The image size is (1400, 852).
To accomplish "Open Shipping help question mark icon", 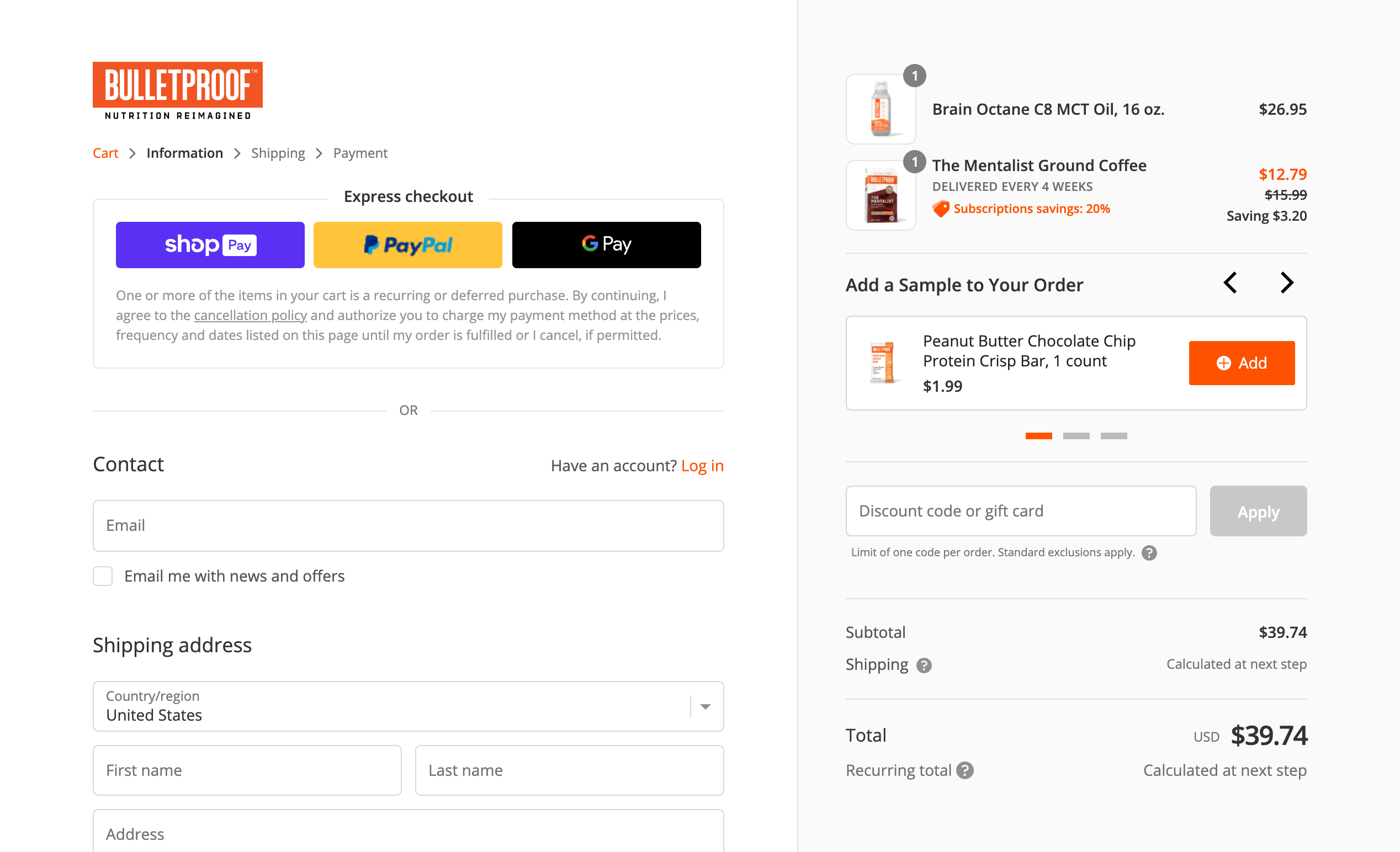I will coord(924,665).
